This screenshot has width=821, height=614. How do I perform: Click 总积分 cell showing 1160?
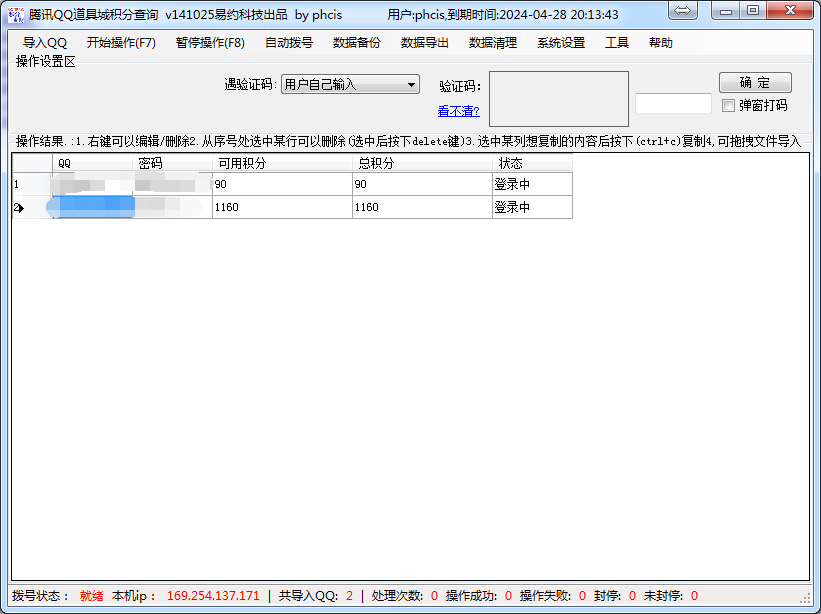click(423, 207)
